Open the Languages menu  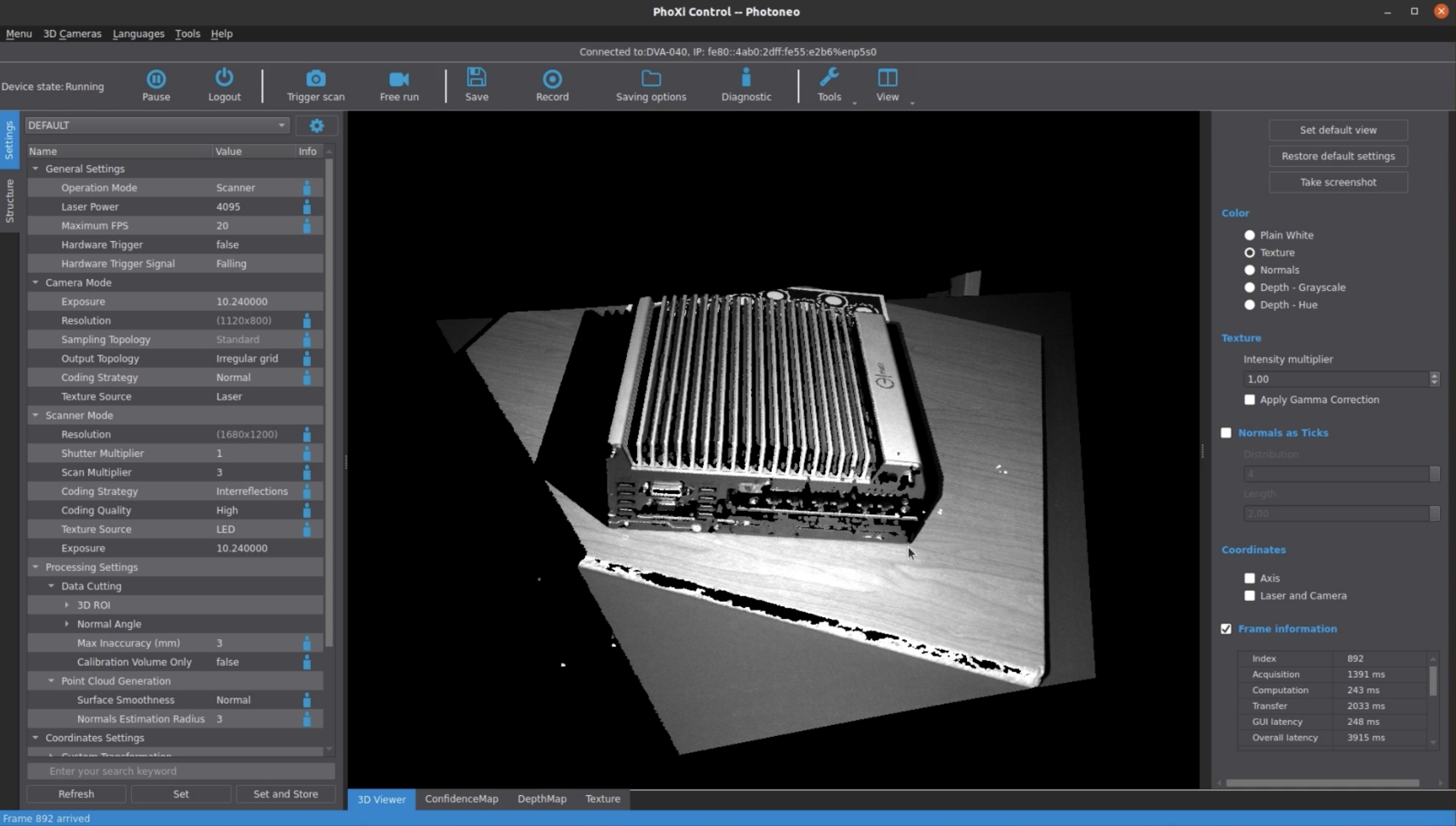tap(138, 33)
